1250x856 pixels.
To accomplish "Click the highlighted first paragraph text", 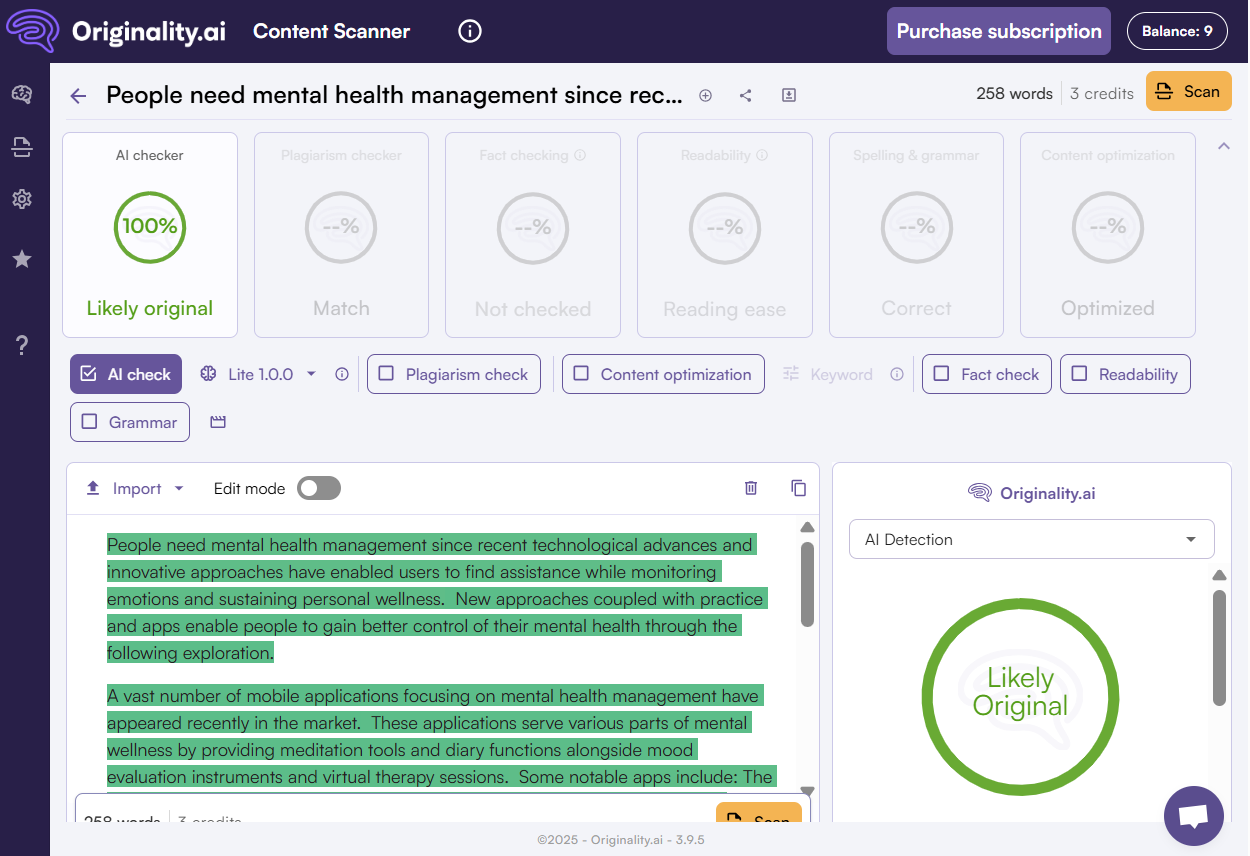I will coord(436,599).
